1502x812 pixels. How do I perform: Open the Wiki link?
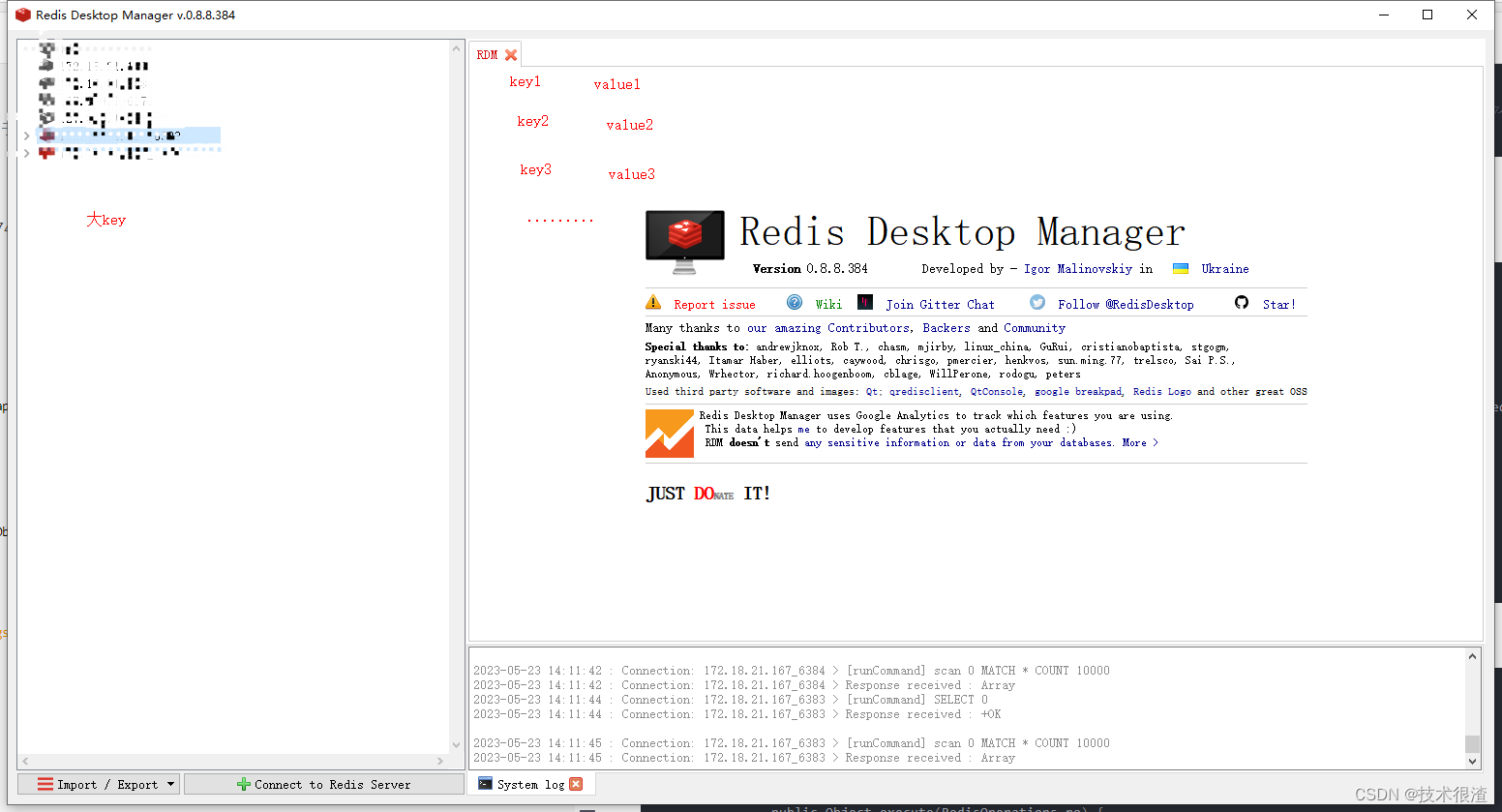coord(828,304)
